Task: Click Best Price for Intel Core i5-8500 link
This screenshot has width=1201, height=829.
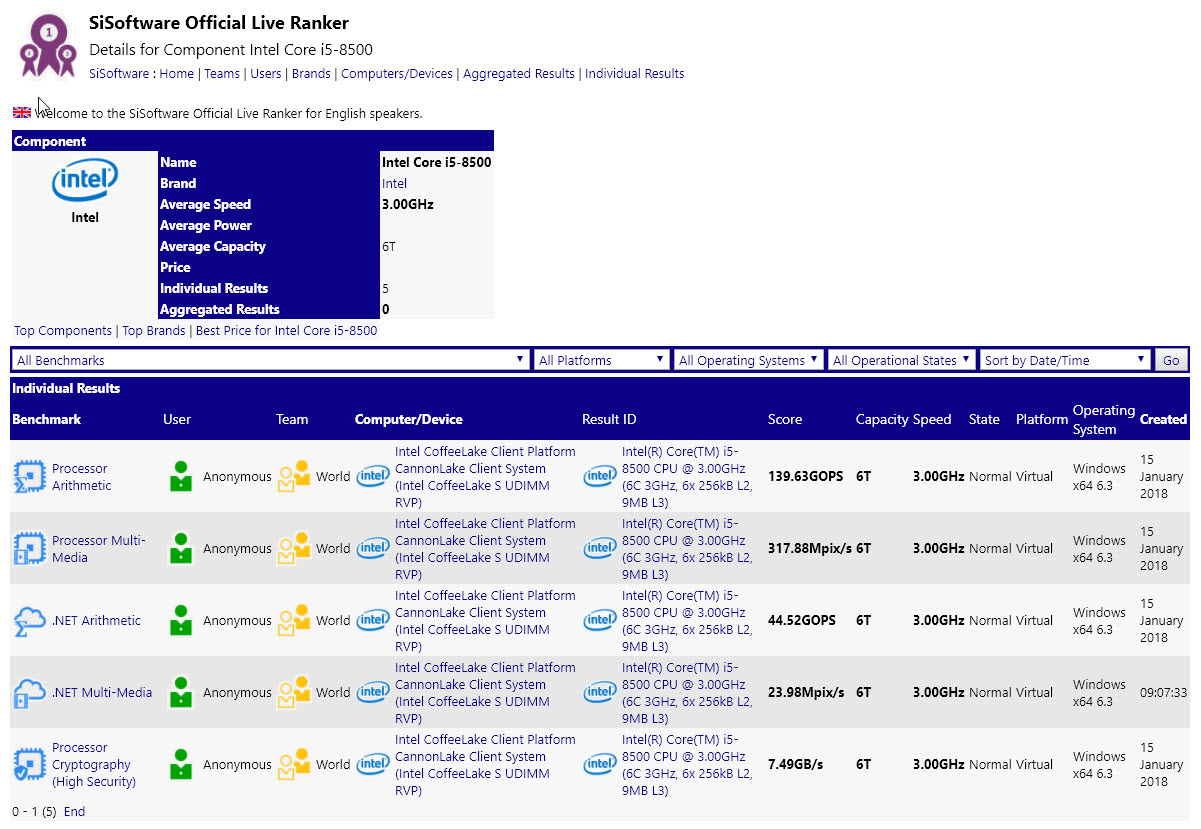Action: click(x=287, y=331)
